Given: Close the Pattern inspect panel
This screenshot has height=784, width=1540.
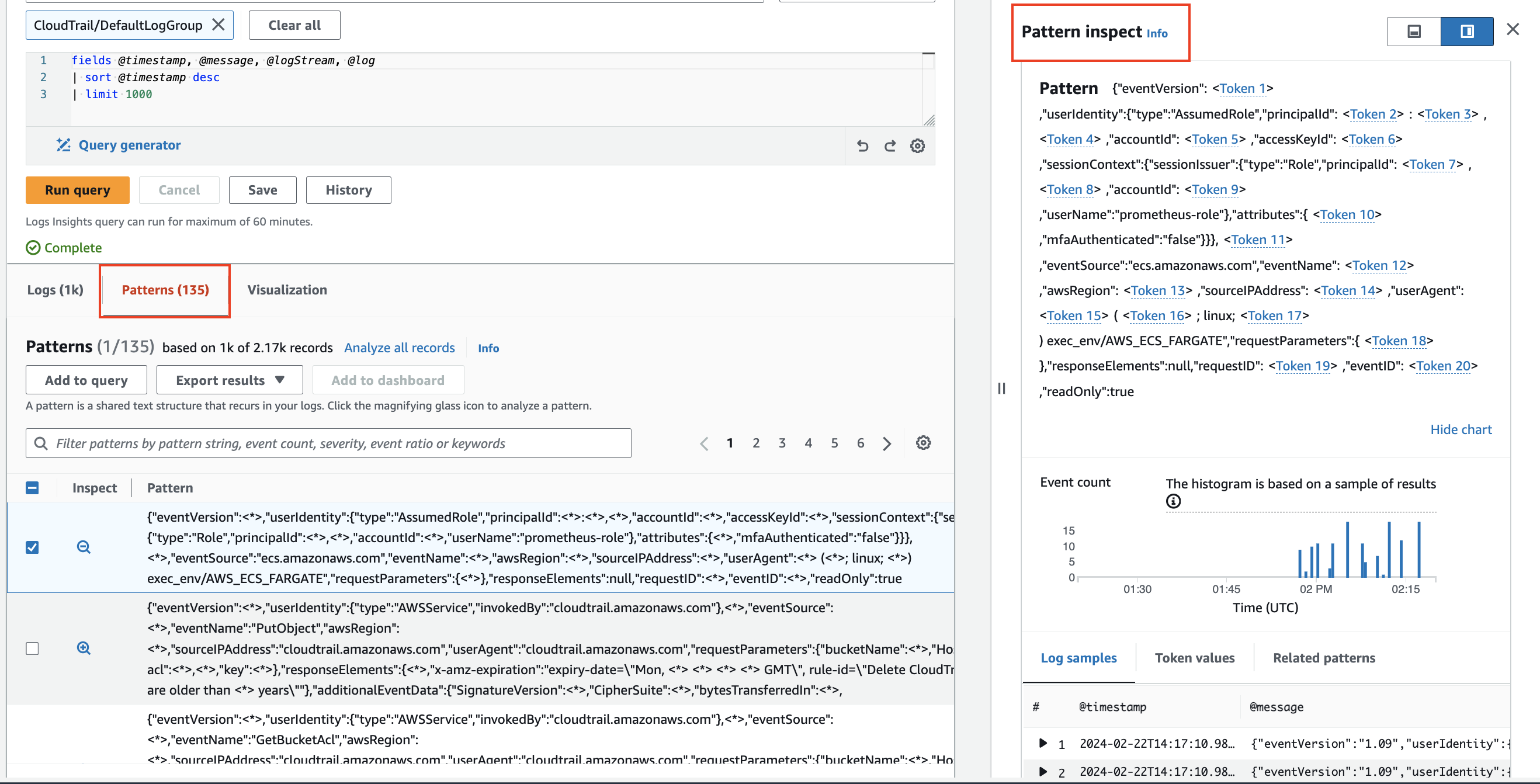Looking at the screenshot, I should click(1513, 29).
